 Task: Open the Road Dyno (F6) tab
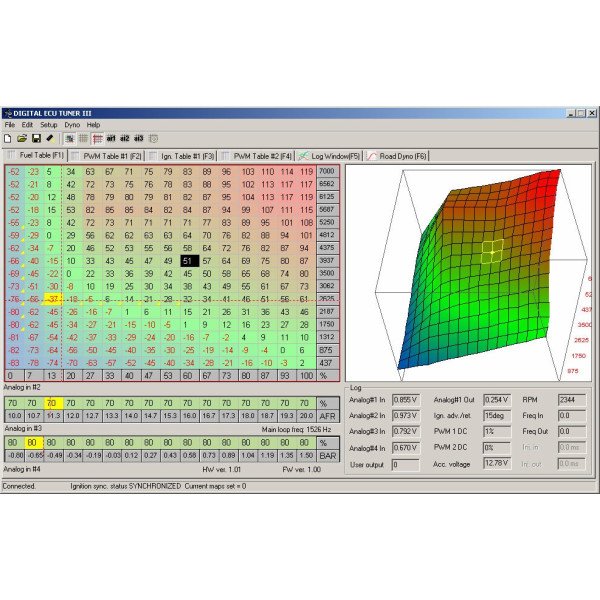click(x=398, y=156)
